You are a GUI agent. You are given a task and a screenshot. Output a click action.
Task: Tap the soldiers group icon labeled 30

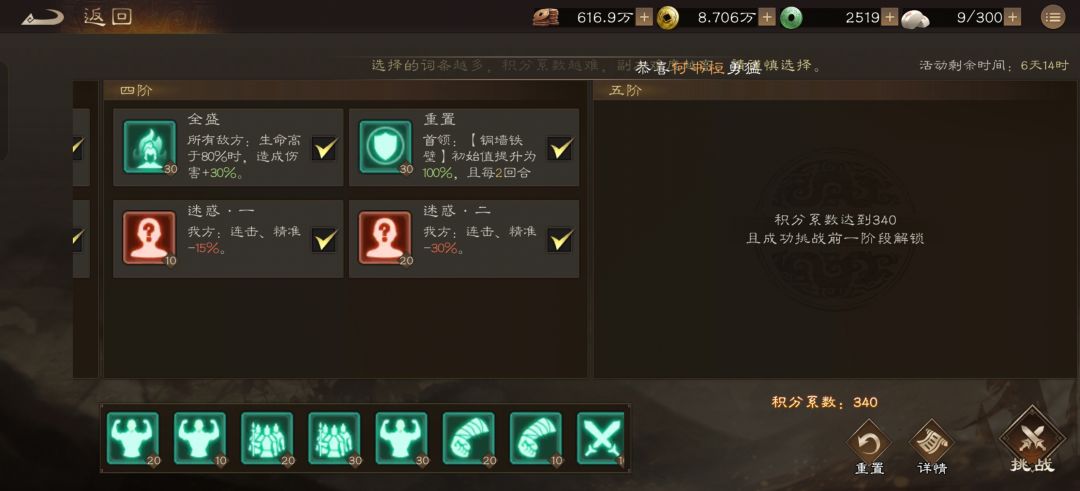tap(334, 438)
